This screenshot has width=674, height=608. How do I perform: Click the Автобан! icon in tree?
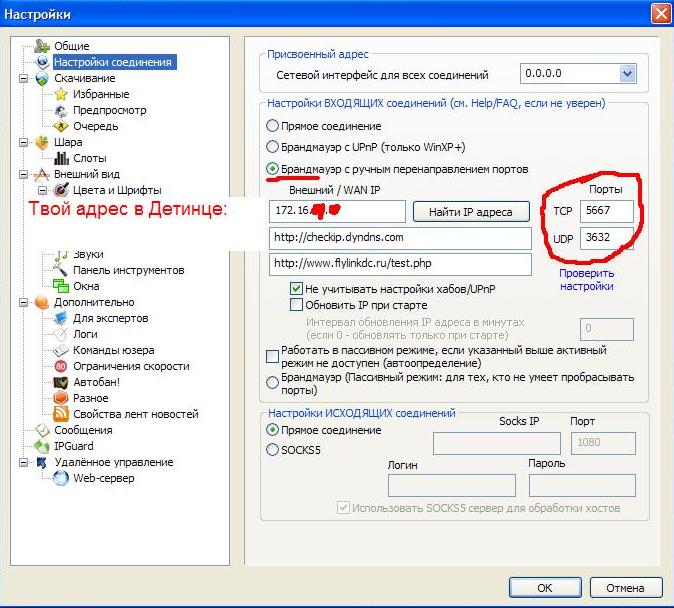pyautogui.click(x=62, y=382)
